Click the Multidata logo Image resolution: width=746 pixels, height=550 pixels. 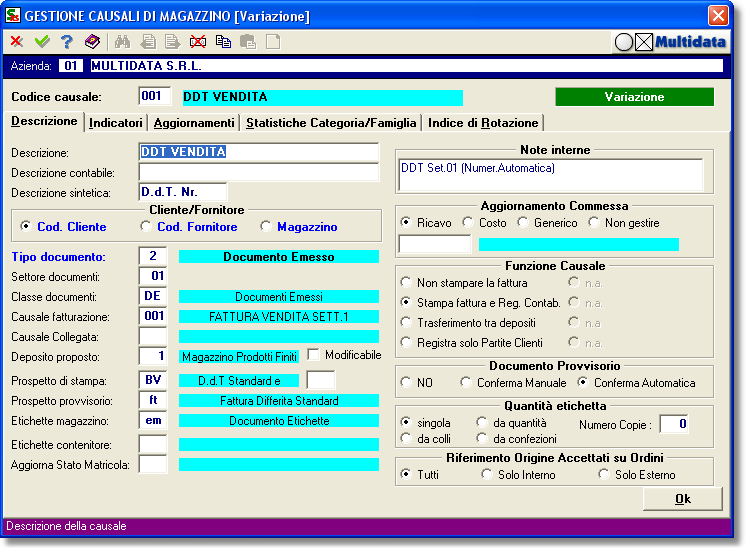point(690,42)
